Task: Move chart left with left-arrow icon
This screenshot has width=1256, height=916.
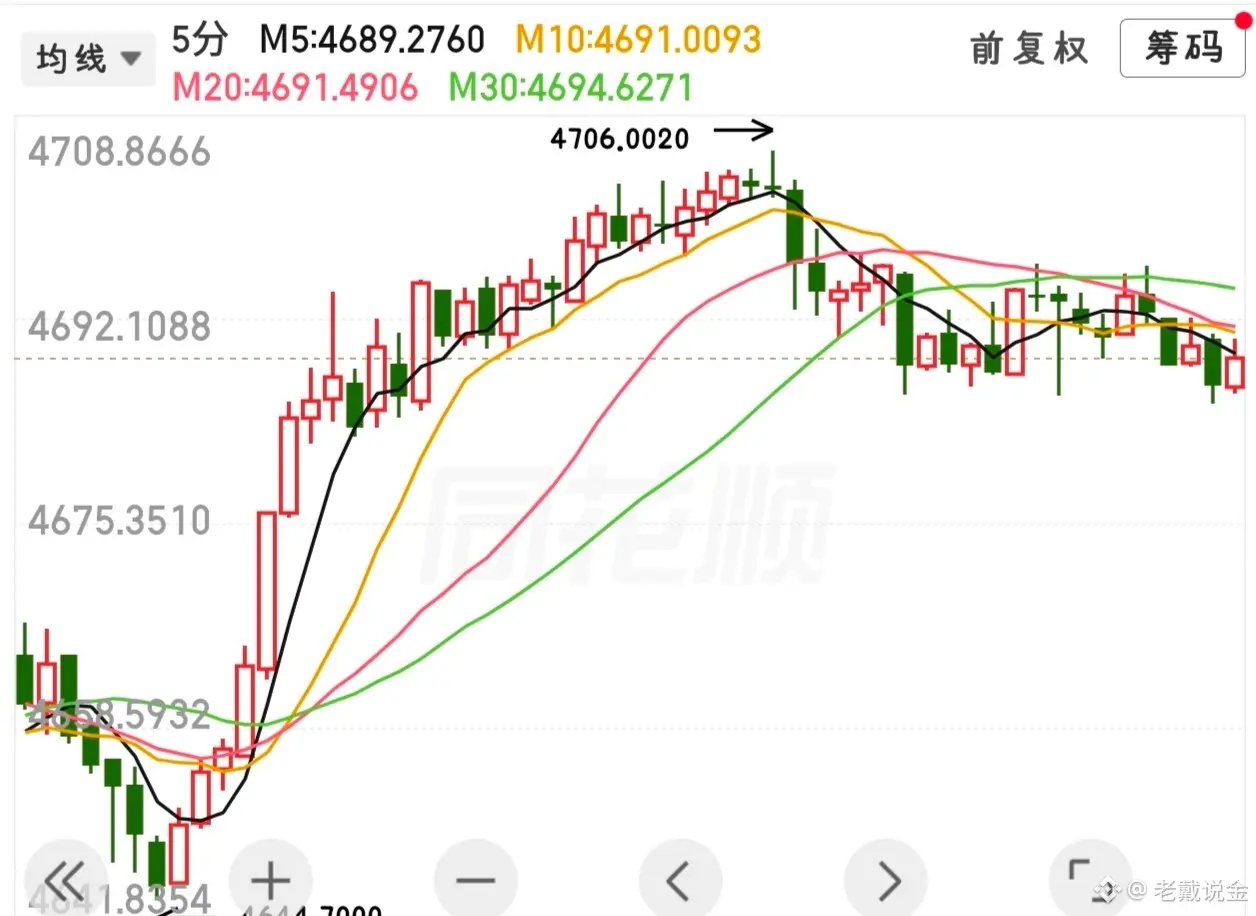Action: coord(680,881)
